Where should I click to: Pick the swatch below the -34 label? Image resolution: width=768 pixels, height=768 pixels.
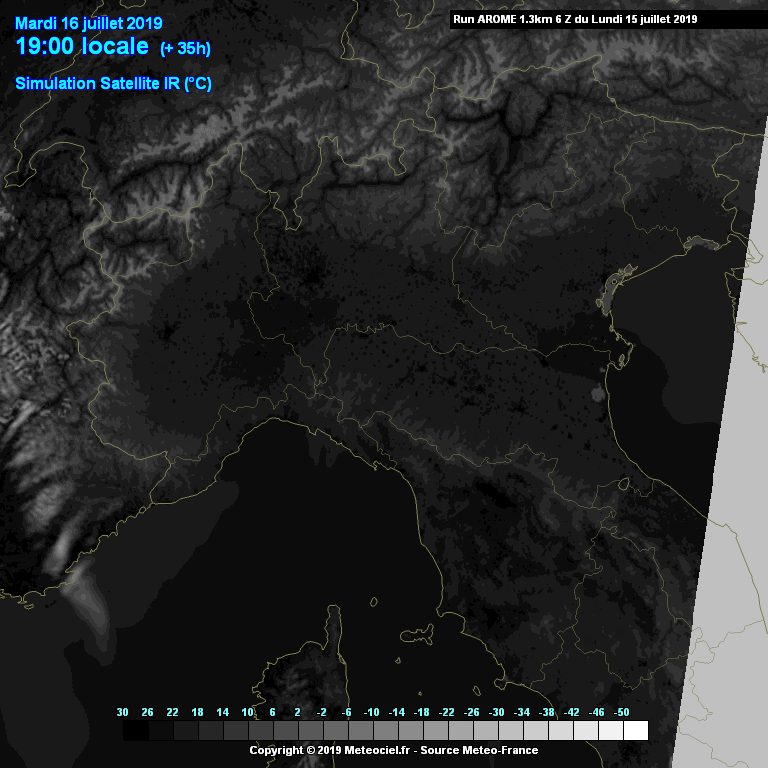coord(536,730)
